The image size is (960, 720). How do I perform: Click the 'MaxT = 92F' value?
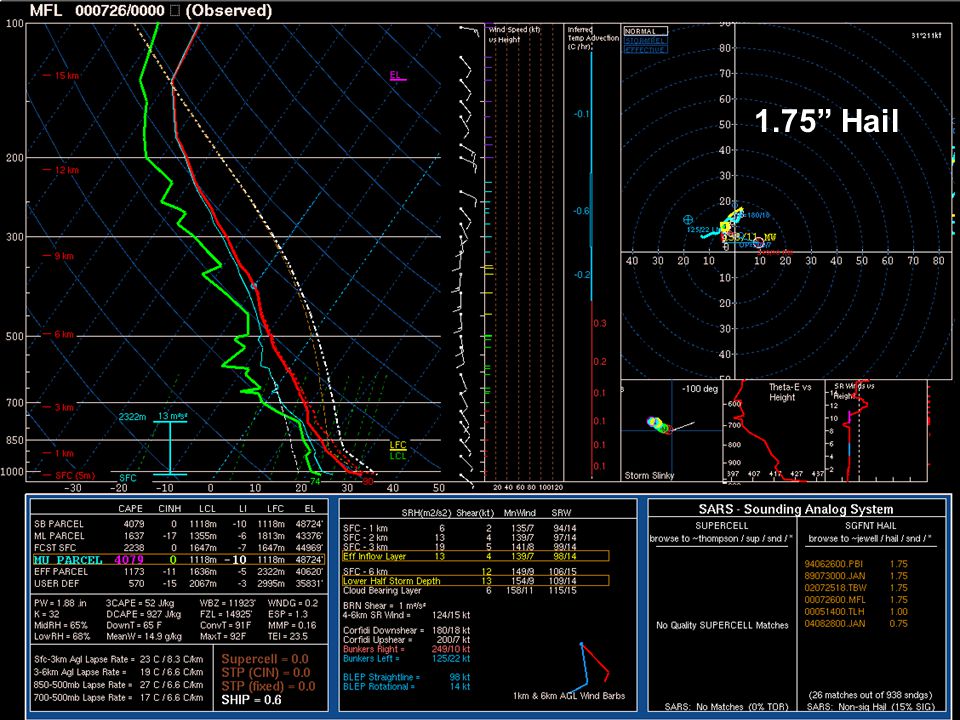coord(226,636)
